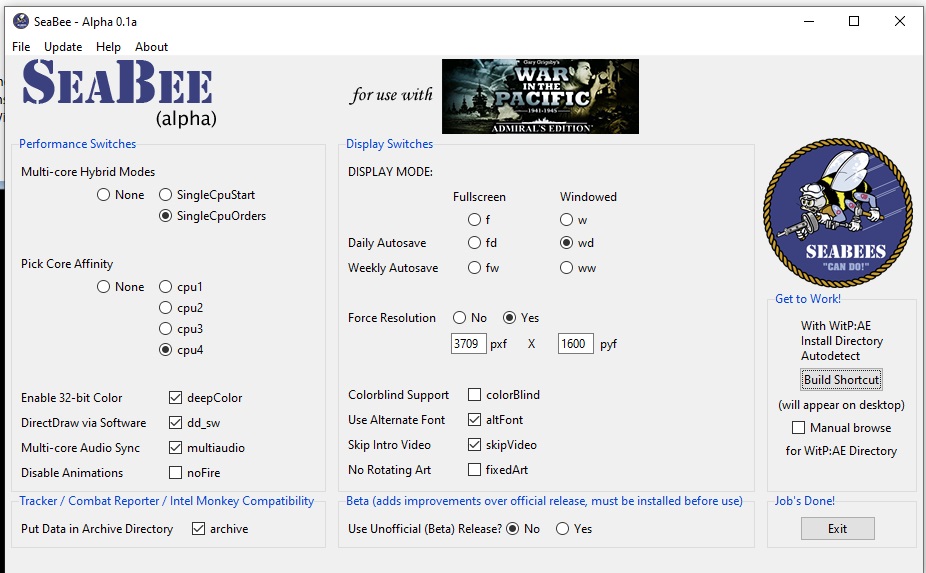
Task: Click the 'Get to Work!' group title
Action: 808,299
